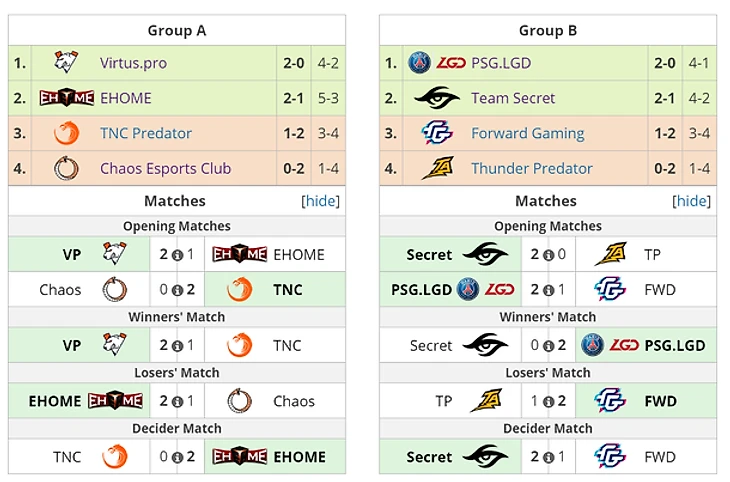The height and width of the screenshot is (482, 730).
Task: Open the Thunder Predator team link
Action: [x=532, y=168]
